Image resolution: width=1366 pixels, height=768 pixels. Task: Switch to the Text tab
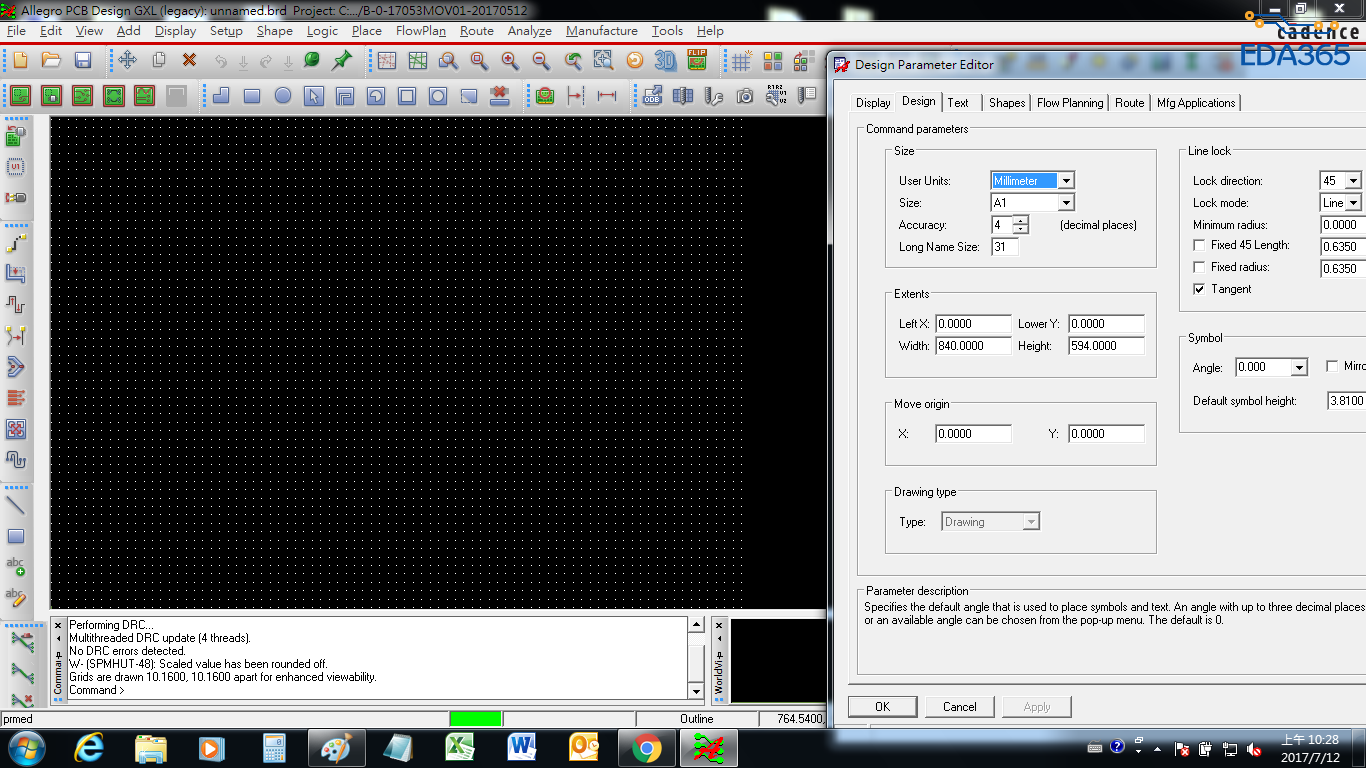coord(958,103)
